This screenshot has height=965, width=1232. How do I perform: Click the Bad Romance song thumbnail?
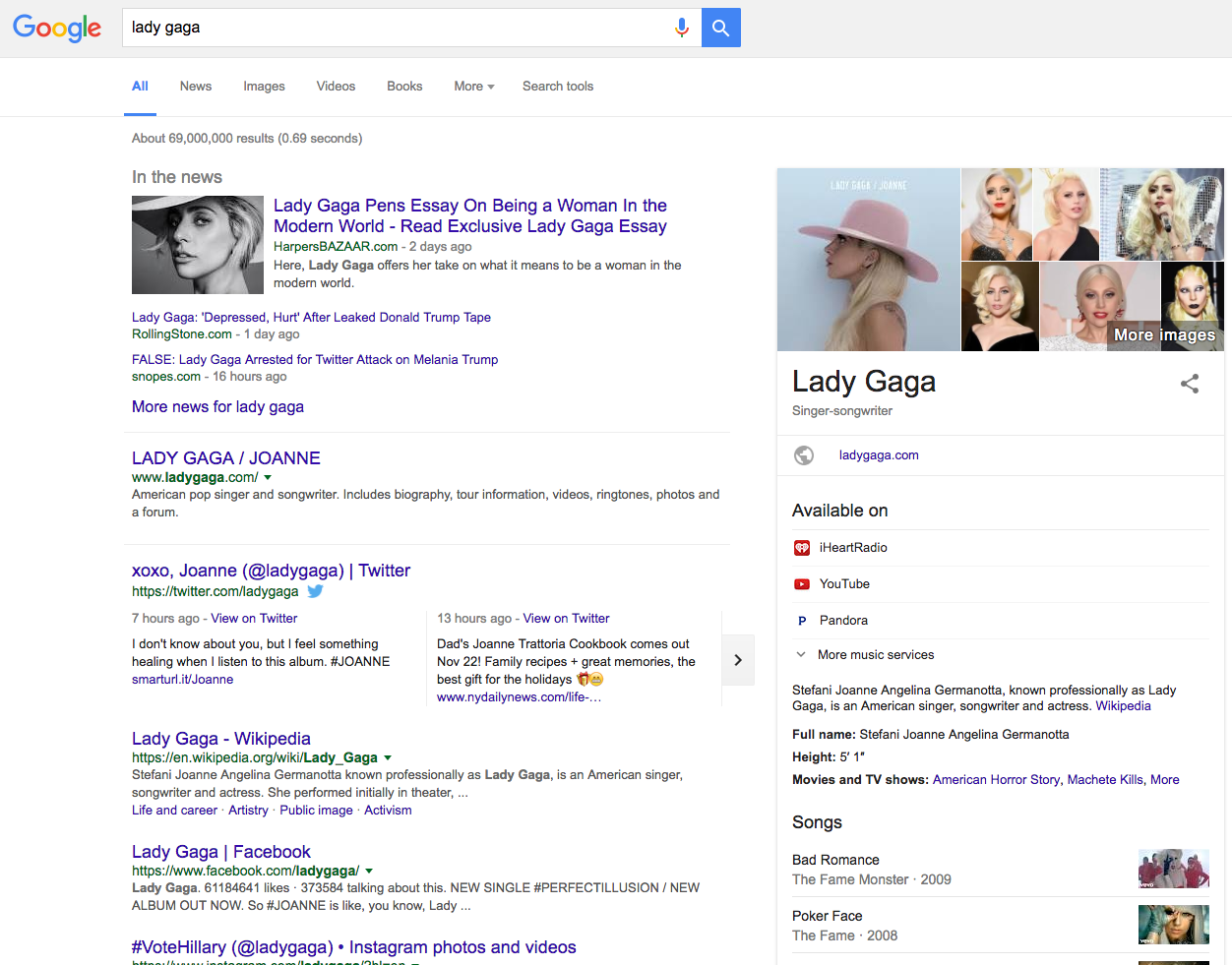[1174, 869]
